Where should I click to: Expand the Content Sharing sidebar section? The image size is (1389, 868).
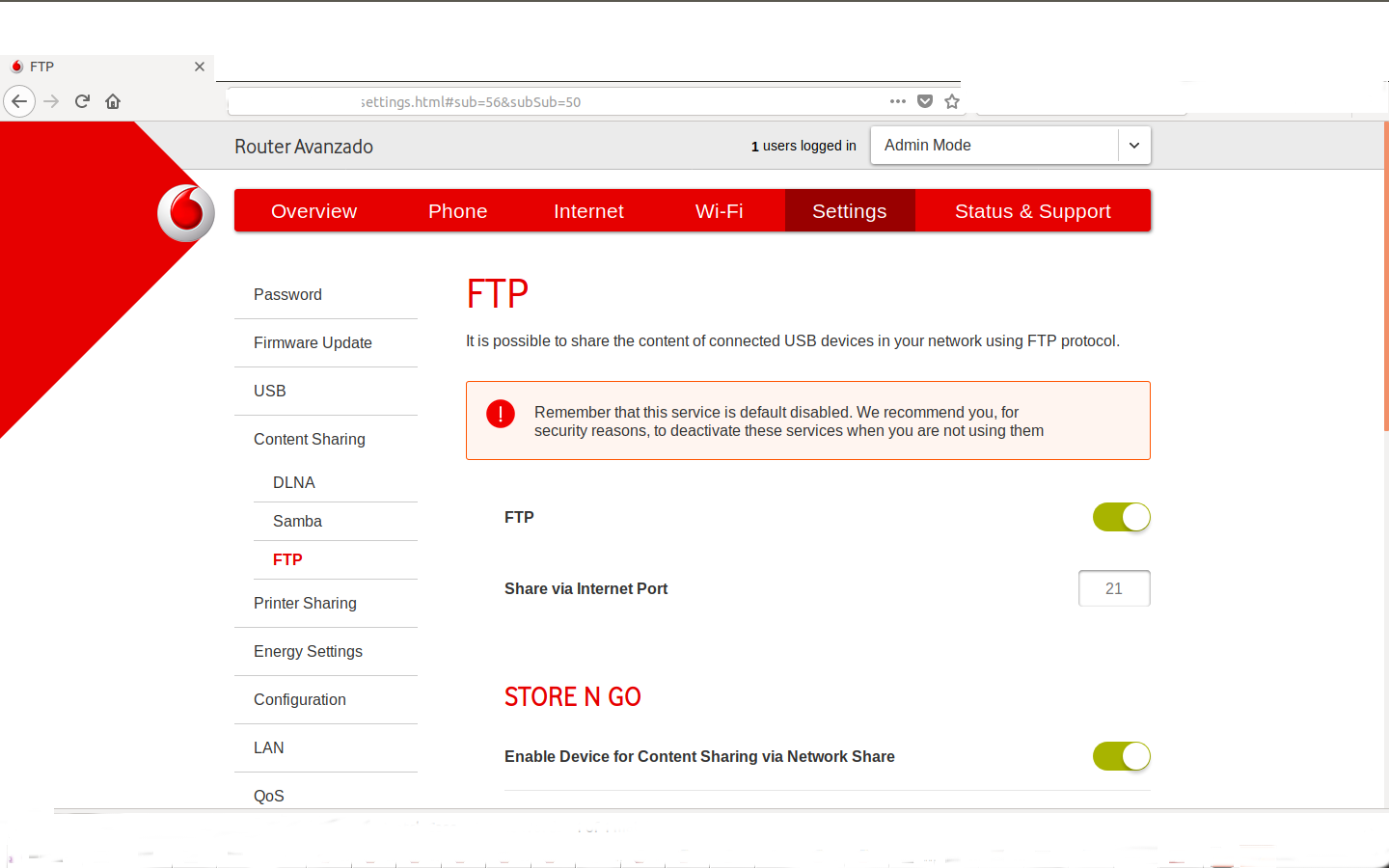(x=309, y=439)
